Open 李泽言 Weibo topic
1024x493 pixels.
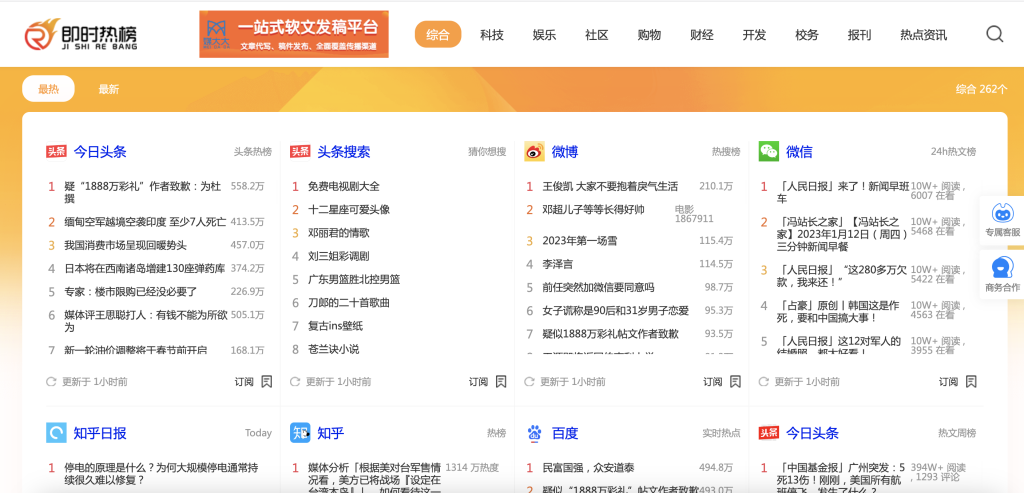point(558,264)
